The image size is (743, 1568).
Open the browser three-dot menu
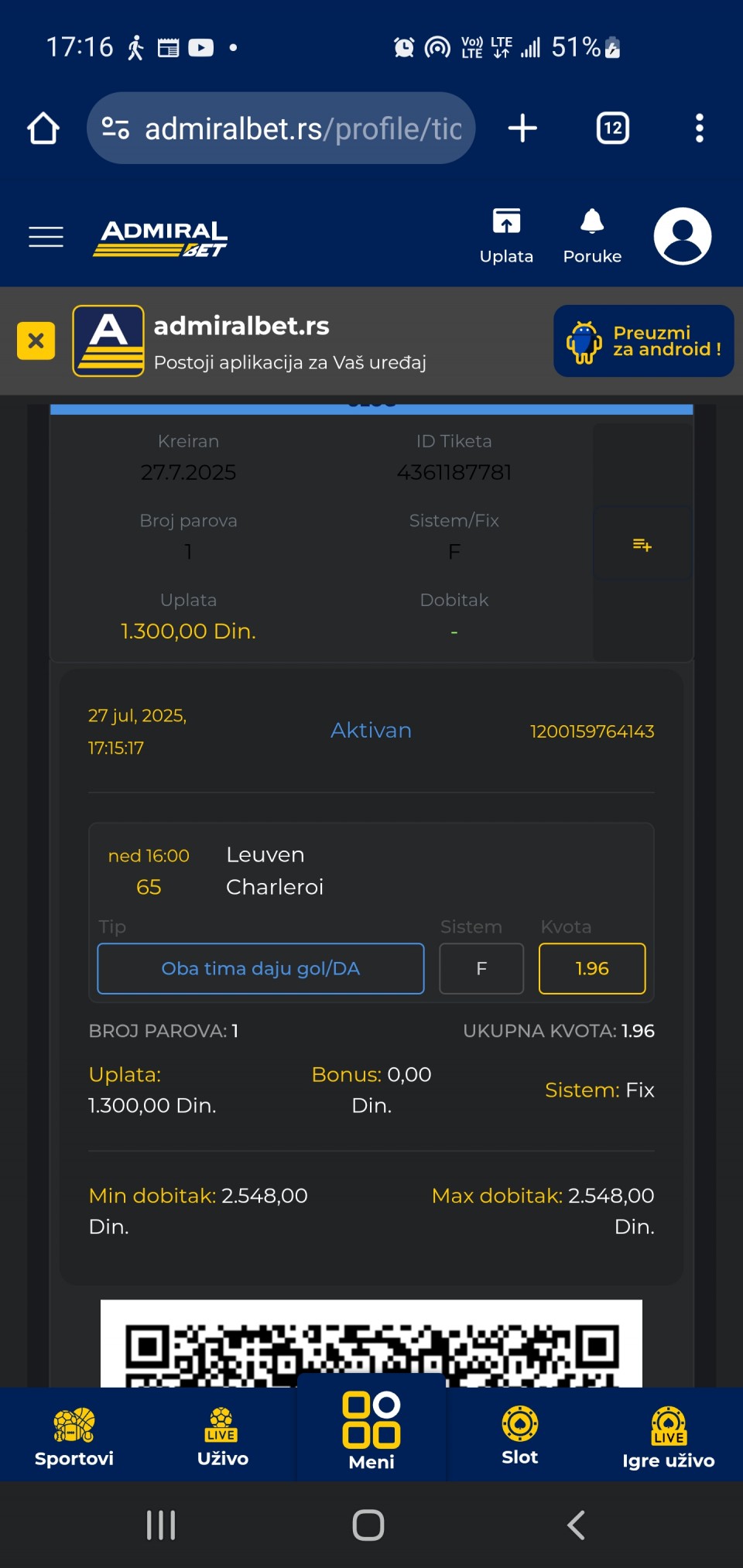(699, 128)
